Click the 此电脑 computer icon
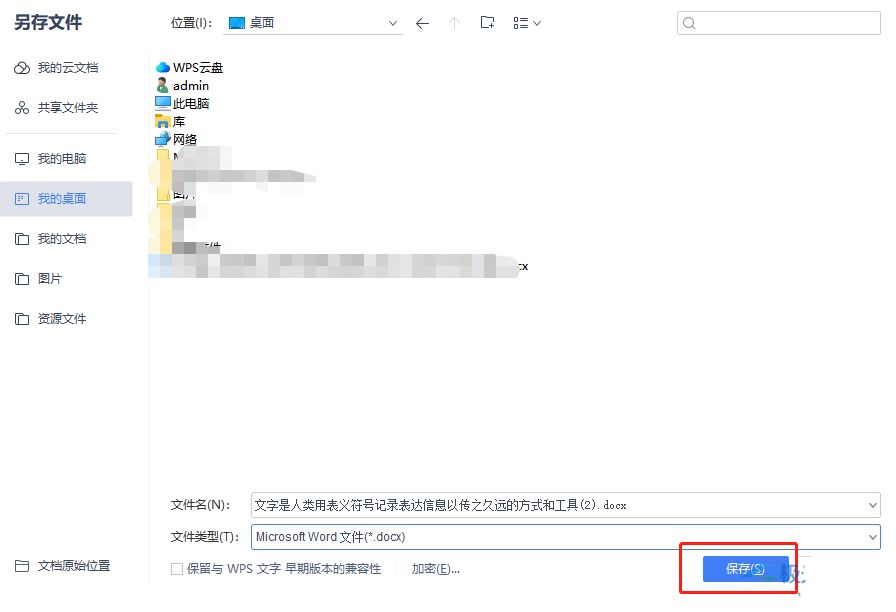This screenshot has width=896, height=612. 163,103
